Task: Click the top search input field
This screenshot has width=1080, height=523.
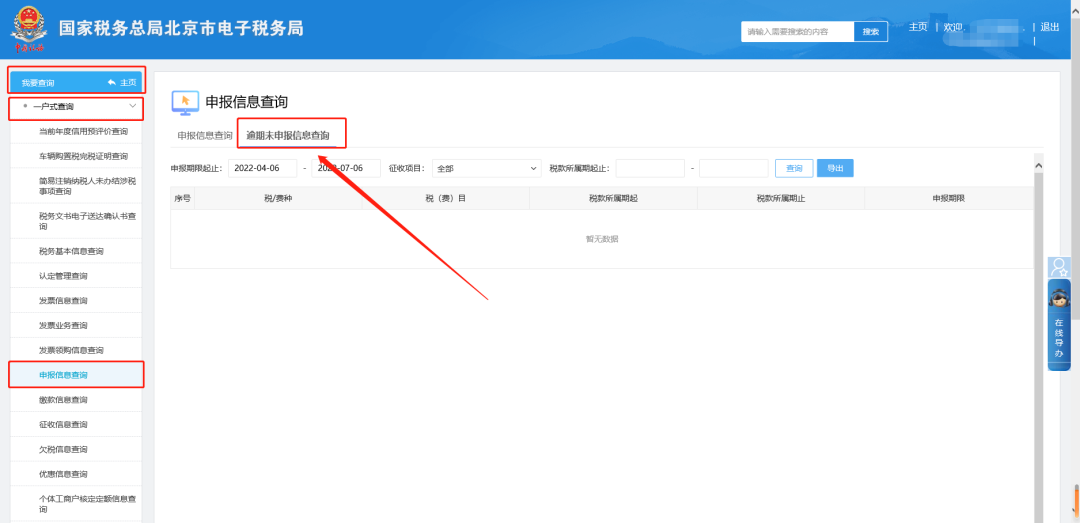Action: (797, 32)
